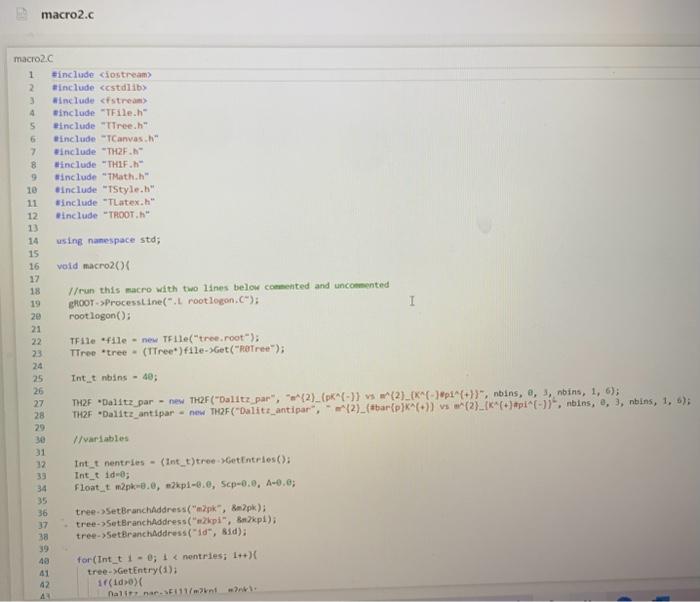Click the '//variables' comment line
Screen dimensions: 700x602
point(101,439)
